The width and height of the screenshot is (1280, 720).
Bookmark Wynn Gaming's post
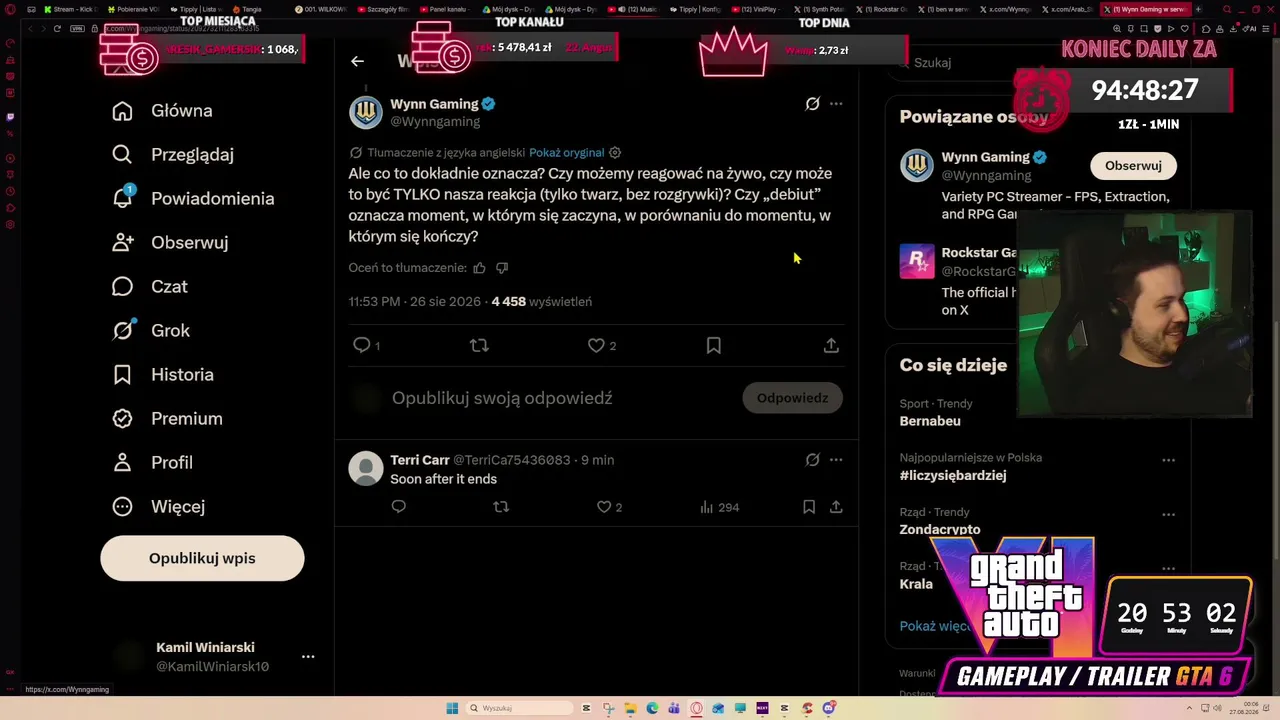(713, 345)
